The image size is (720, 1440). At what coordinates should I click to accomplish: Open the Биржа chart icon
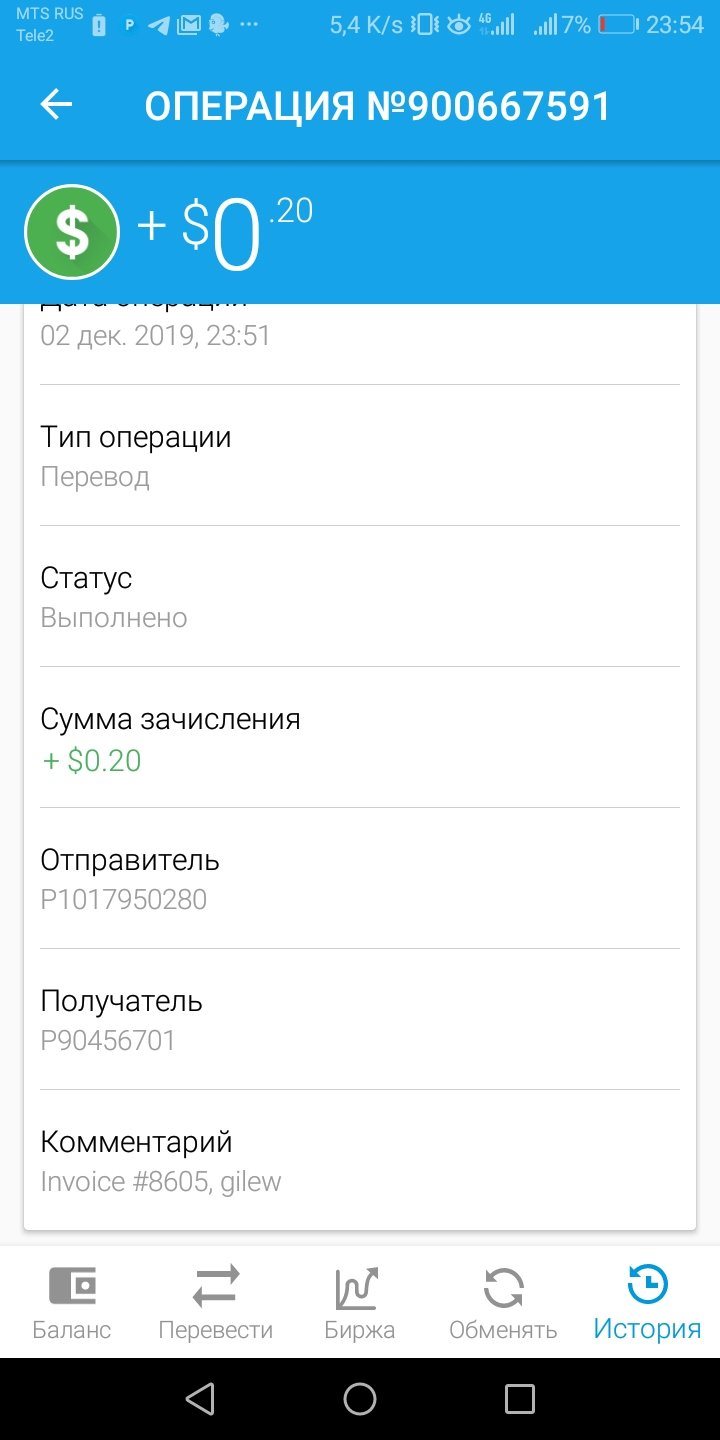tap(358, 1288)
